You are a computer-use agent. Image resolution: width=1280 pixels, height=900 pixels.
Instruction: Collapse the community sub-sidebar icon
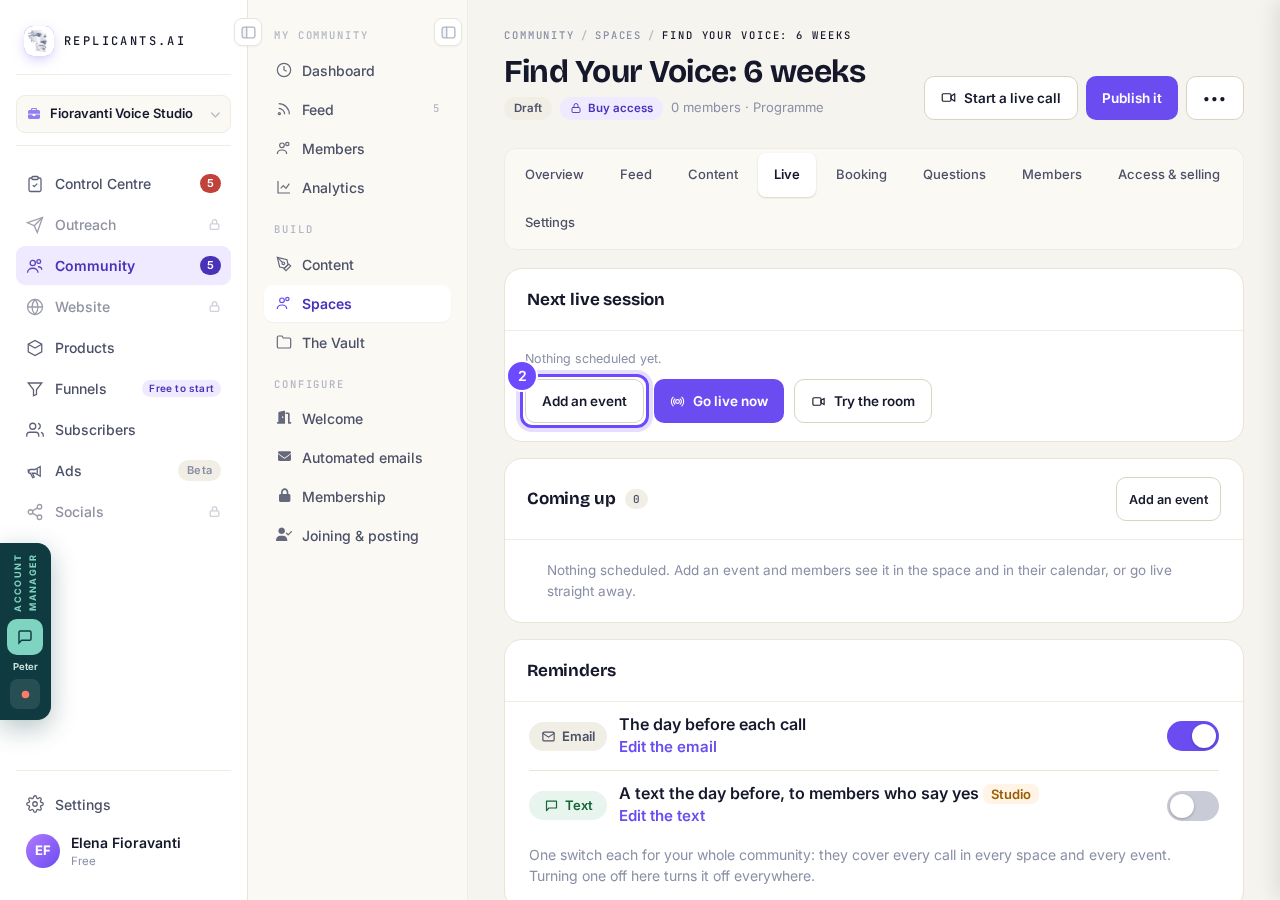coord(448,32)
